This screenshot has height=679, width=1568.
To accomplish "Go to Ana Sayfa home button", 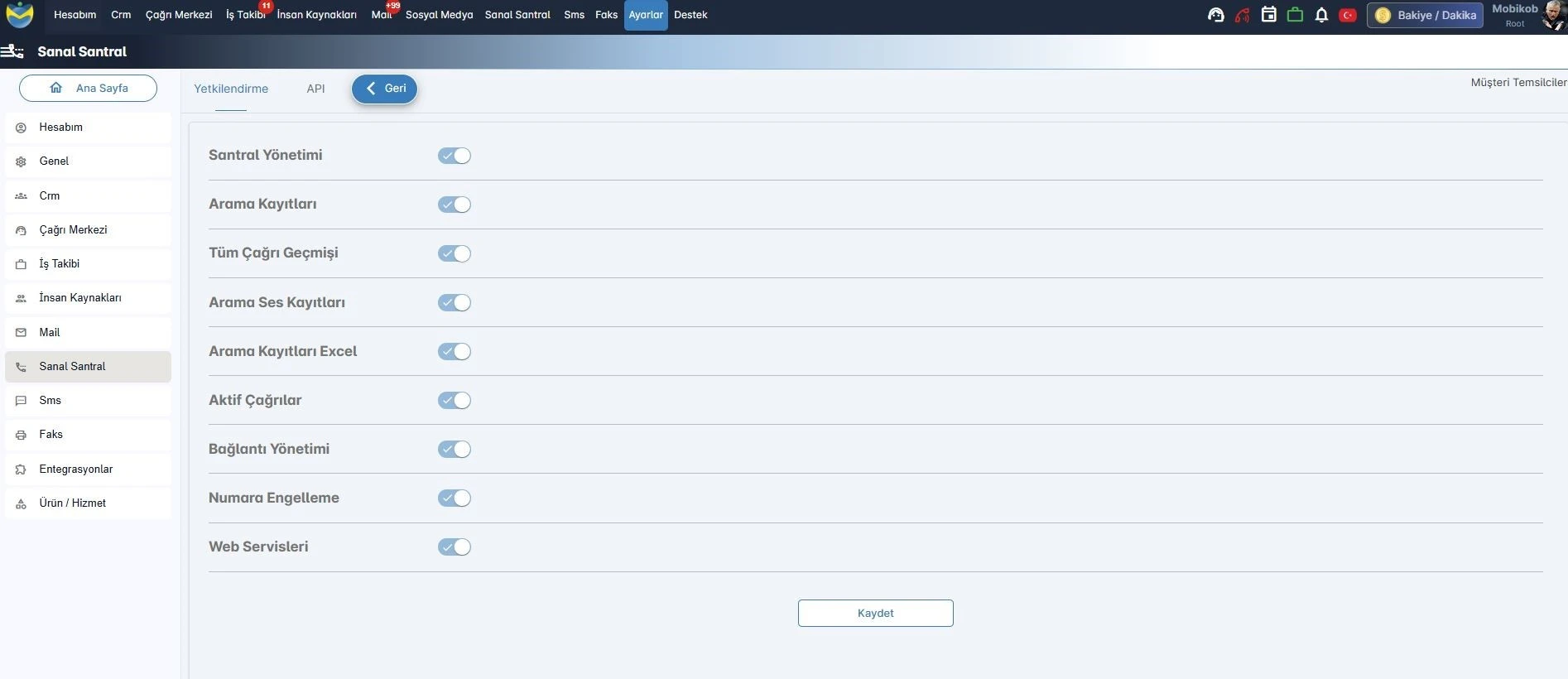I will pos(89,89).
